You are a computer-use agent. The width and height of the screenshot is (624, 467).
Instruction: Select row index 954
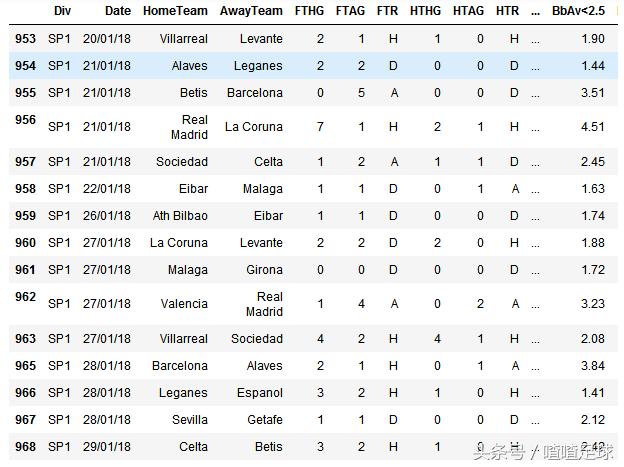pos(26,66)
